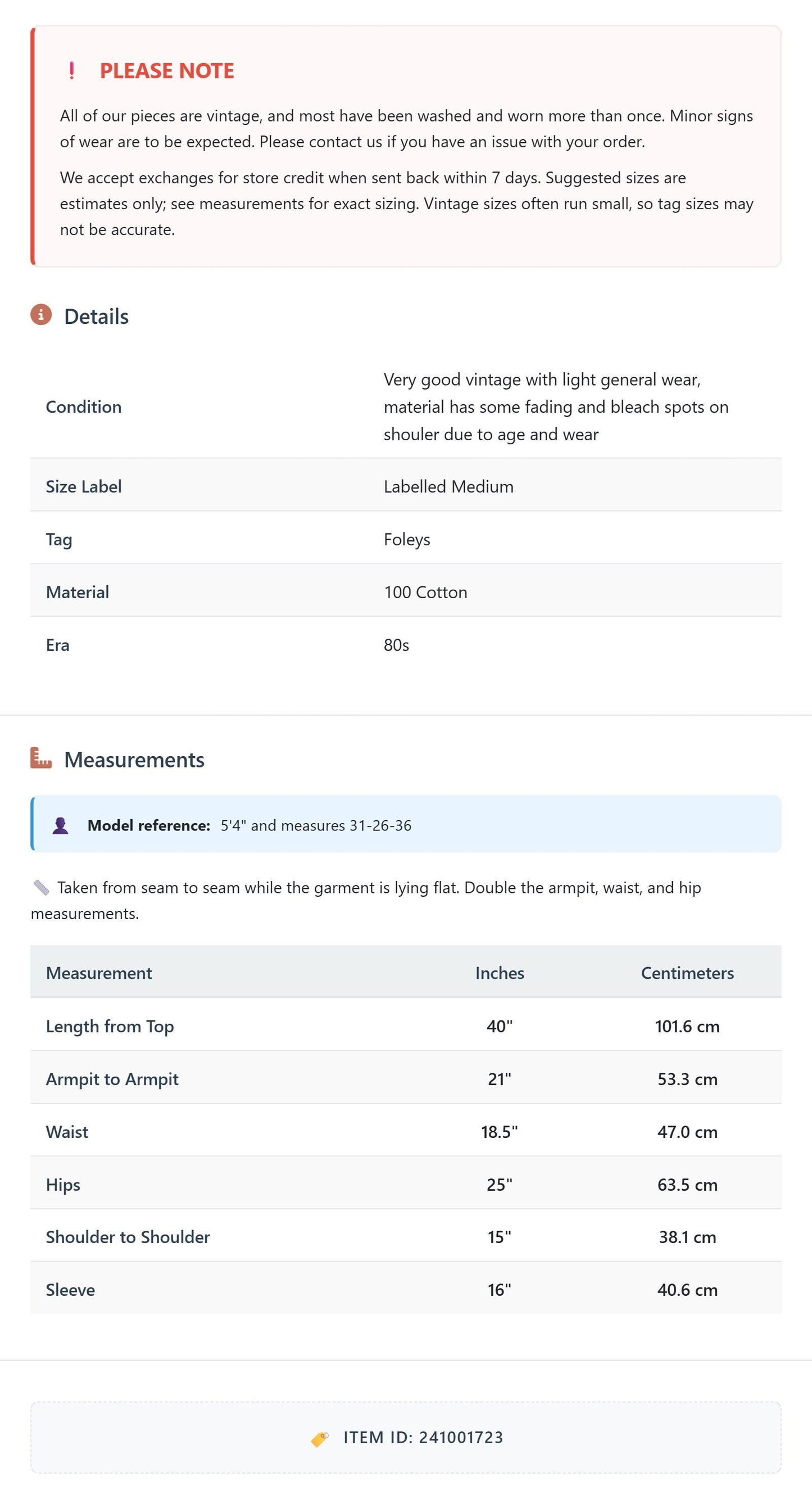Select the Condition row label
This screenshot has width=812, height=1500.
point(84,406)
